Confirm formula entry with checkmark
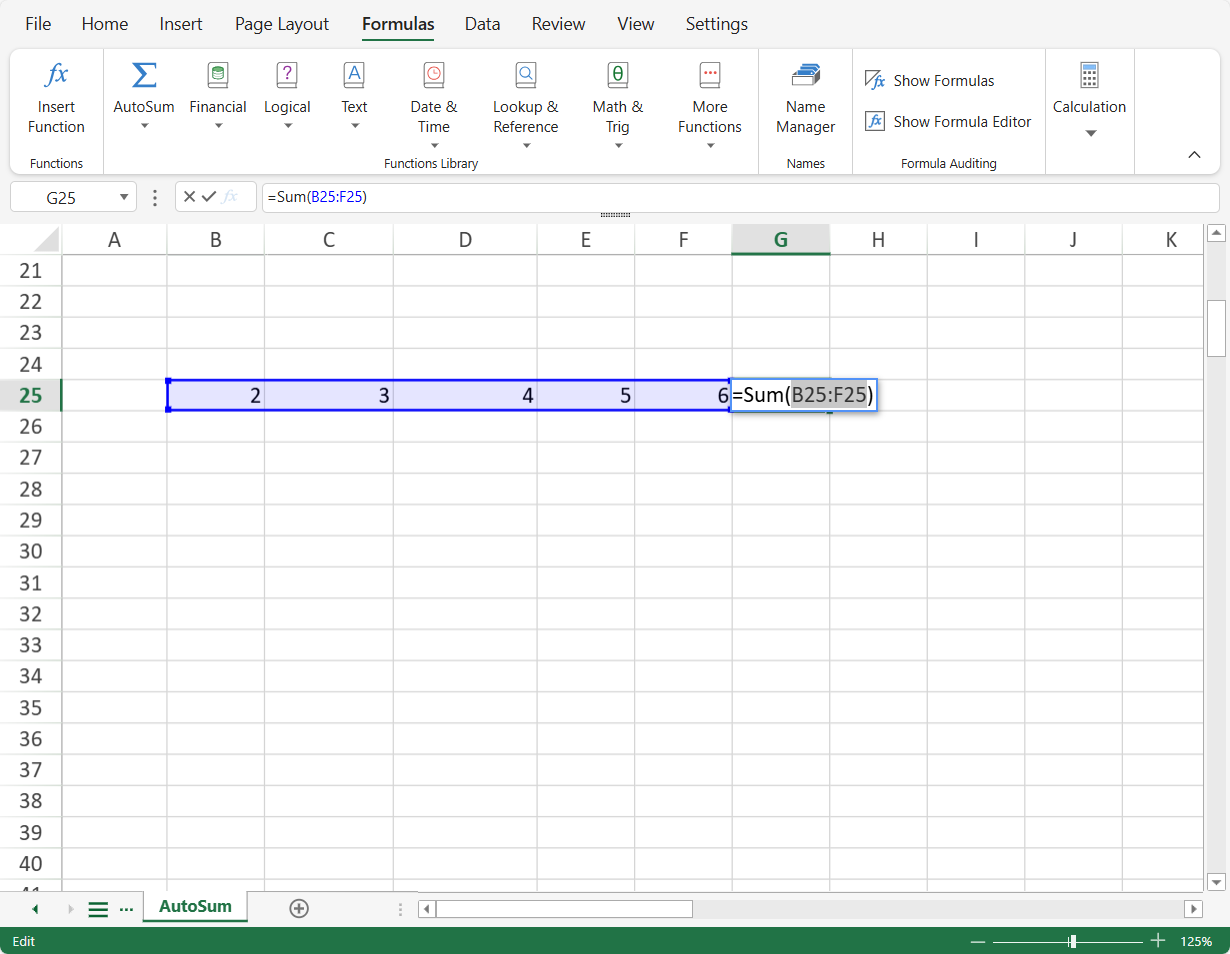Viewport: 1230px width, 954px height. tap(209, 197)
